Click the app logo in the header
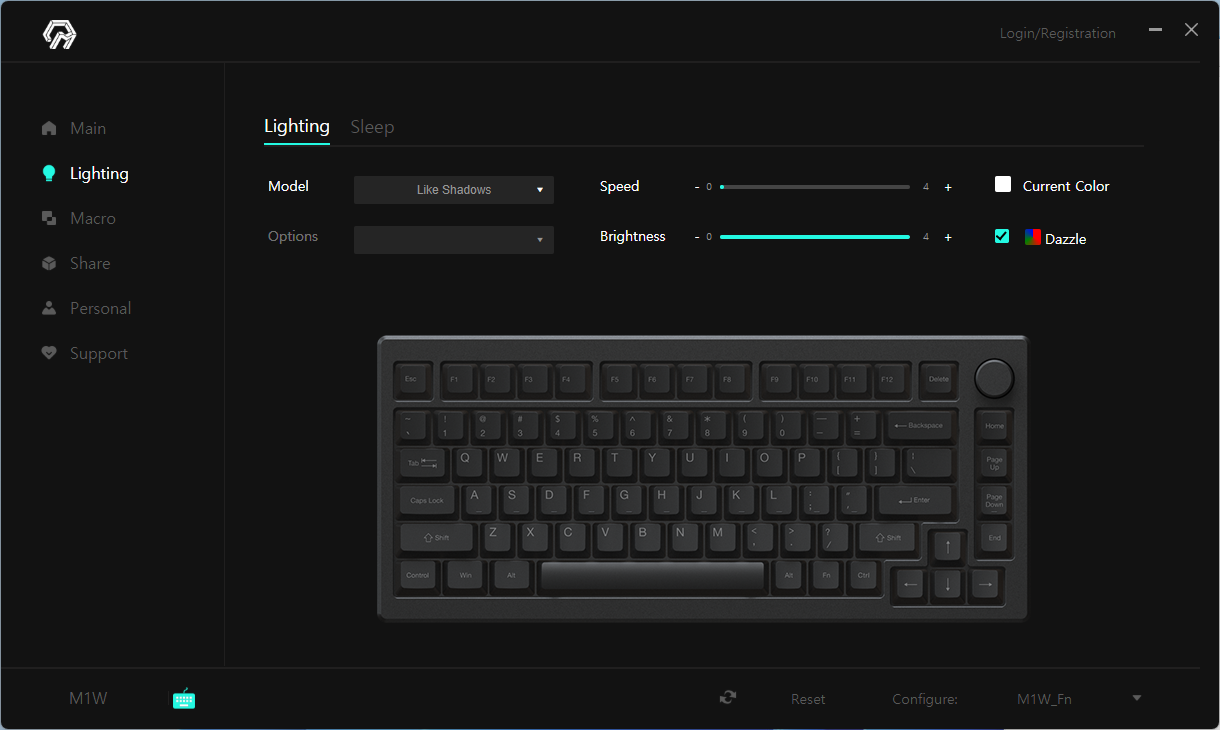 59,34
